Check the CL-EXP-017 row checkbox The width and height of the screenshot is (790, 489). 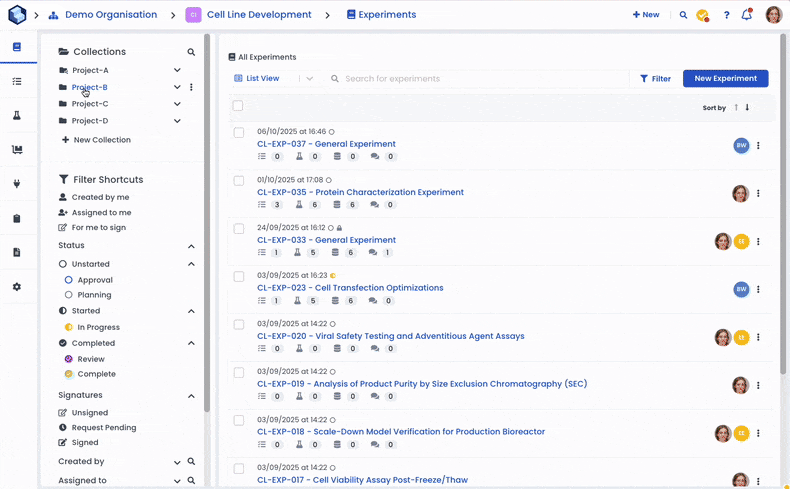[x=239, y=468]
